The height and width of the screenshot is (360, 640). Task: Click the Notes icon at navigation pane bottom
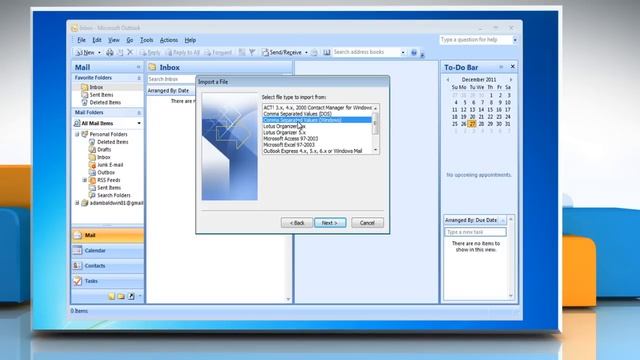[111, 296]
